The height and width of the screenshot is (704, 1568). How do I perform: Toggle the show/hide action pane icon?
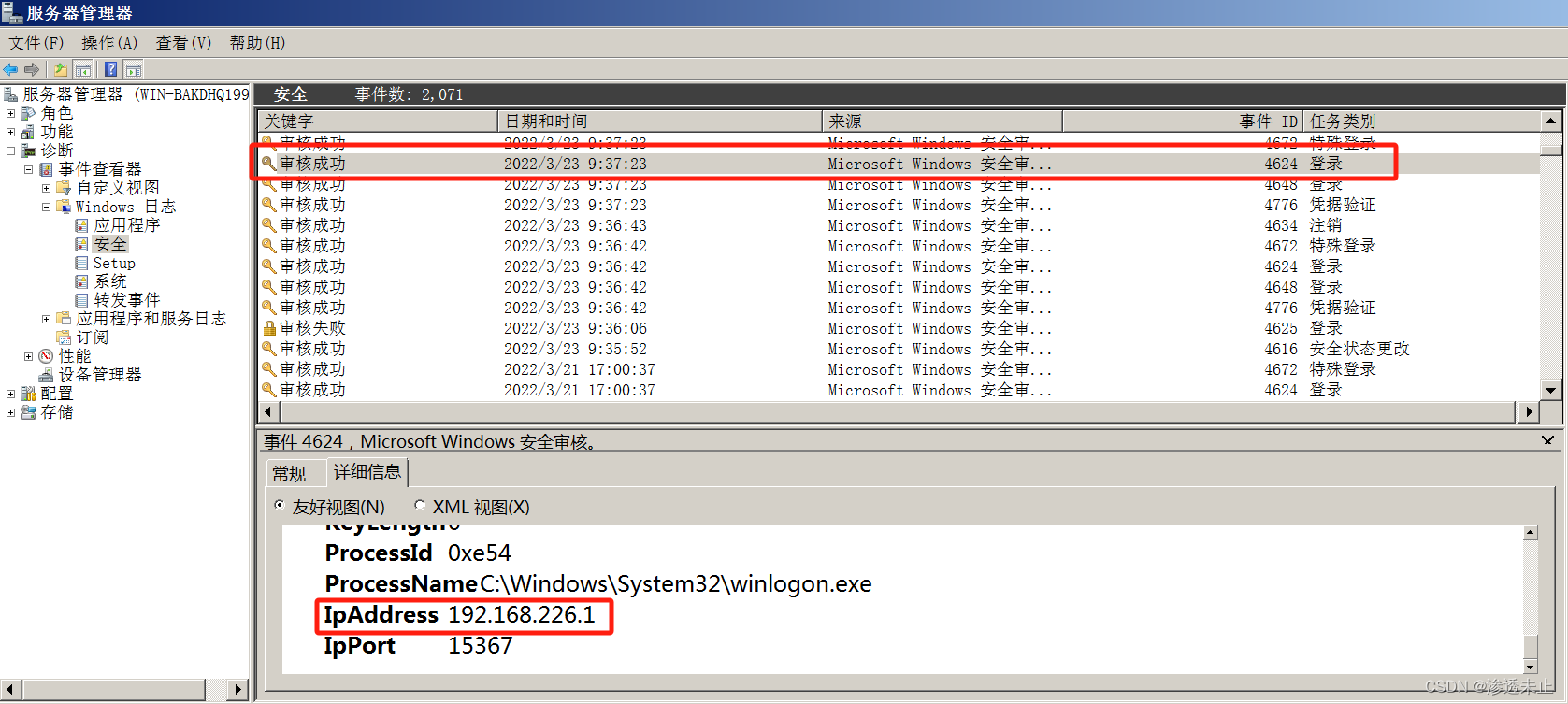pyautogui.click(x=134, y=69)
